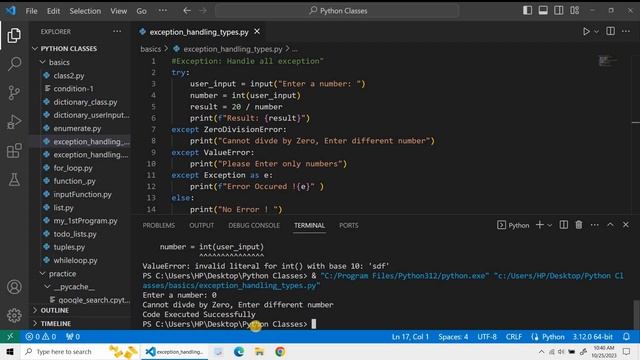
Task: Click errors and warnings status indicator
Action: (40, 337)
